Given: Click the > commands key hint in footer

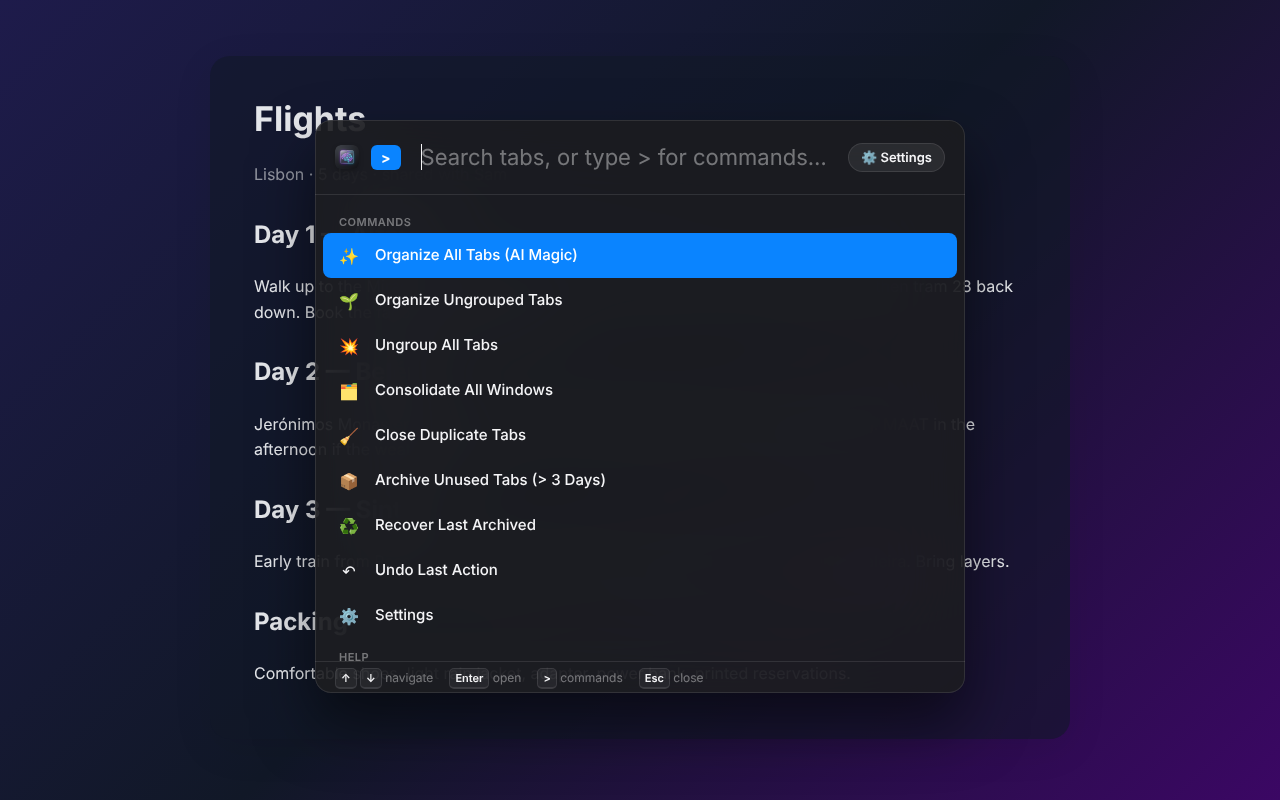Looking at the screenshot, I should click(547, 678).
